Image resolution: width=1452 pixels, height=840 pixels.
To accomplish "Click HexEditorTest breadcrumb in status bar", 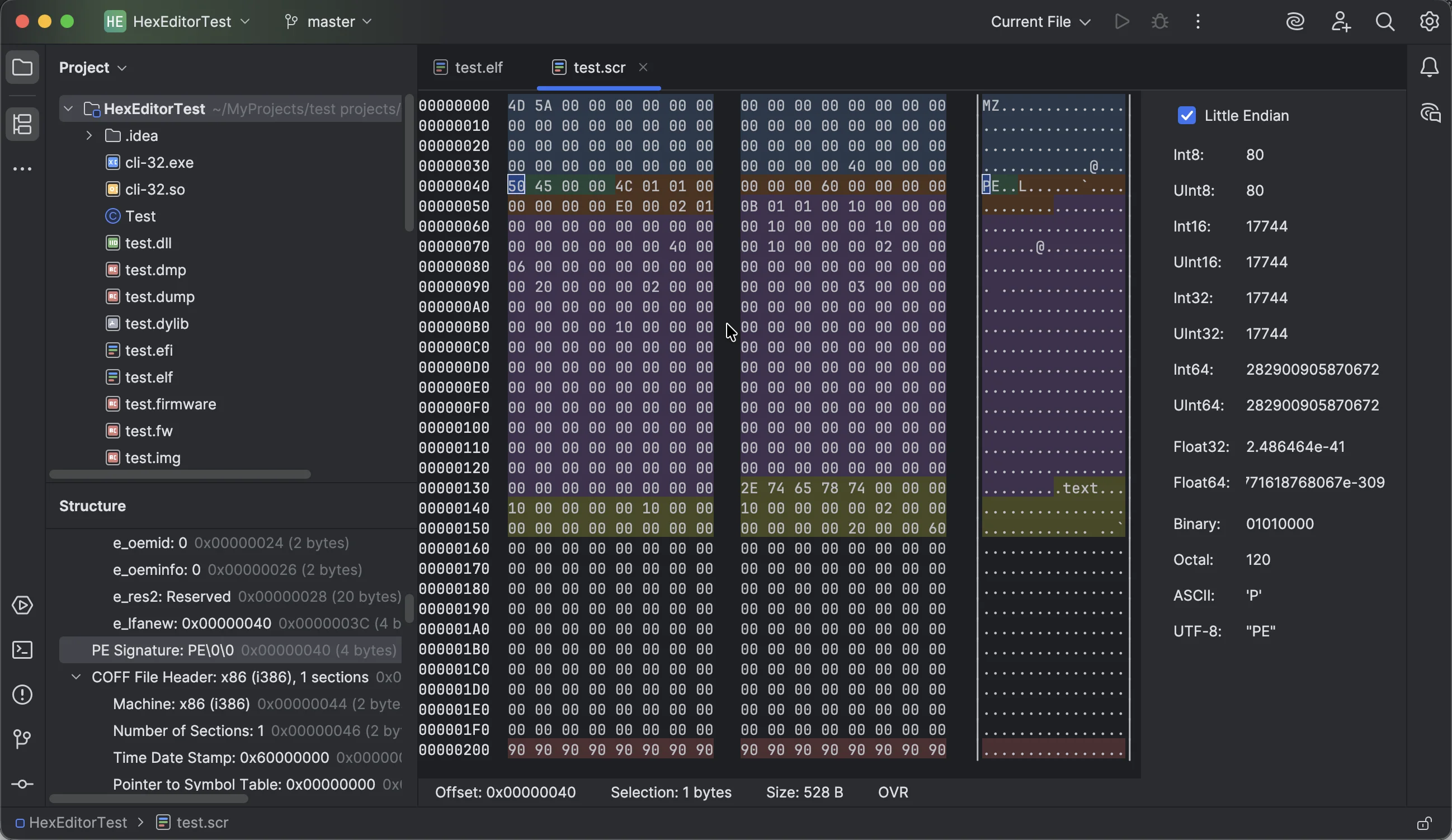I will tap(72, 823).
